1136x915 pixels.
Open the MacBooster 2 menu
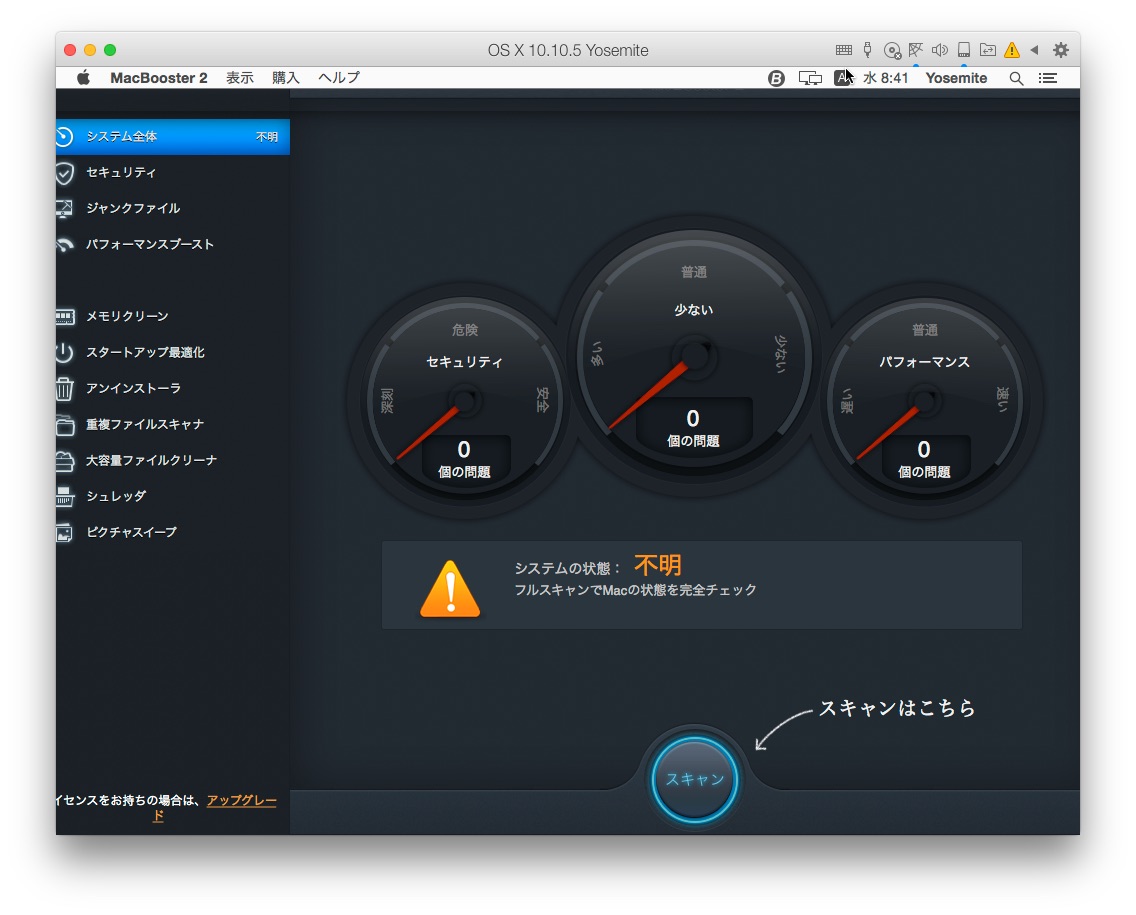point(159,78)
